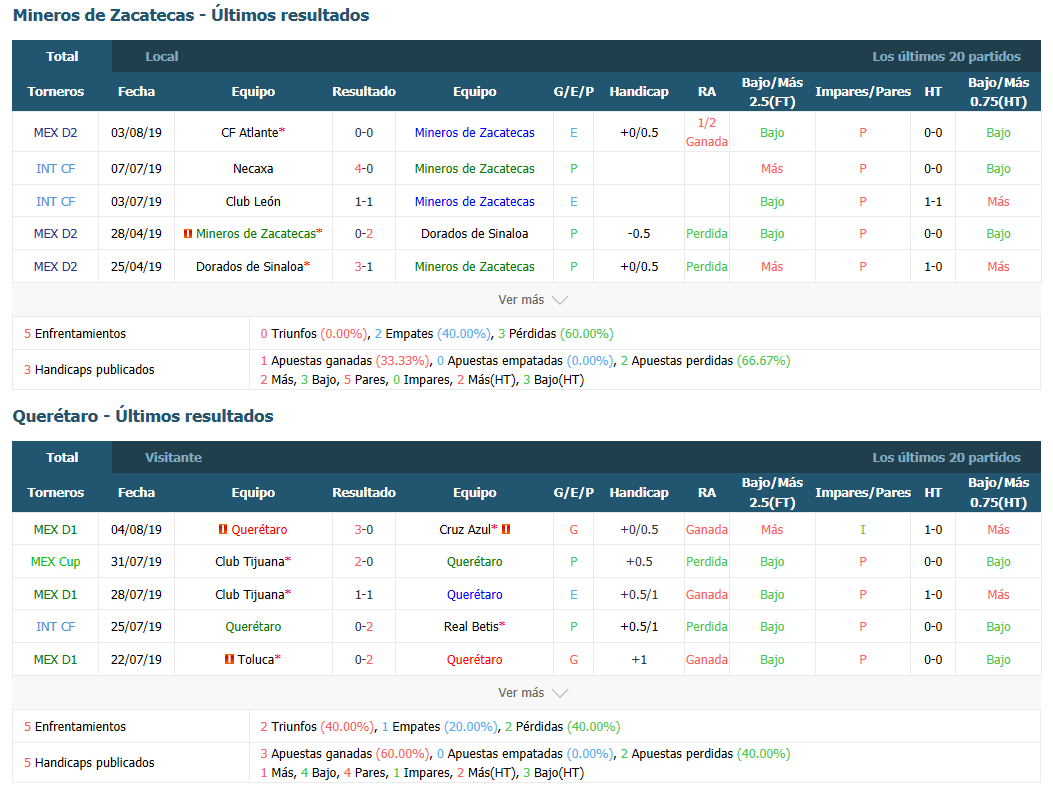Click the 'I' odd/even cell in the Cruz Azul row
Image resolution: width=1053 pixels, height=788 pixels.
tap(863, 529)
